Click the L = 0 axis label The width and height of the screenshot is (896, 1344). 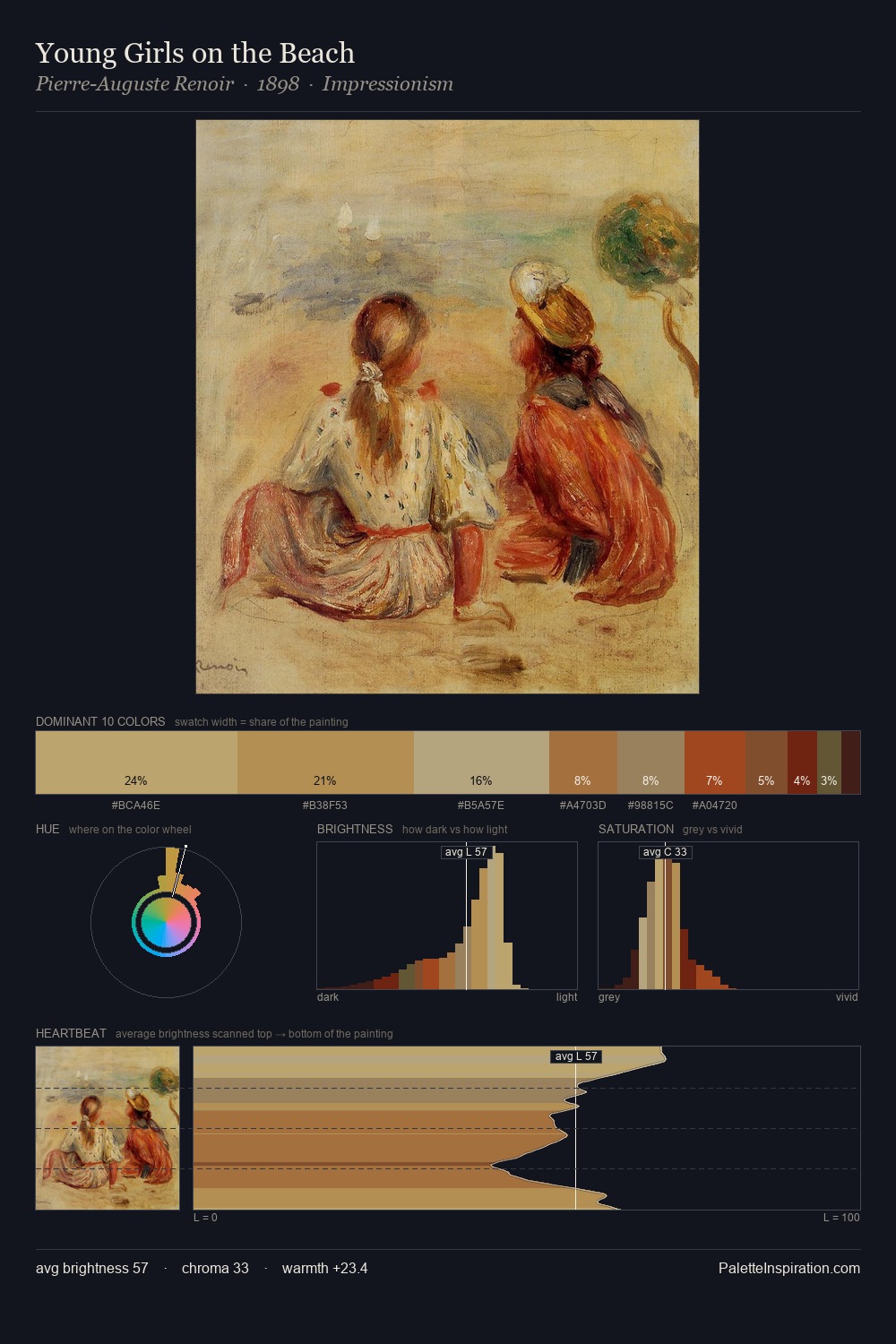coord(205,1218)
